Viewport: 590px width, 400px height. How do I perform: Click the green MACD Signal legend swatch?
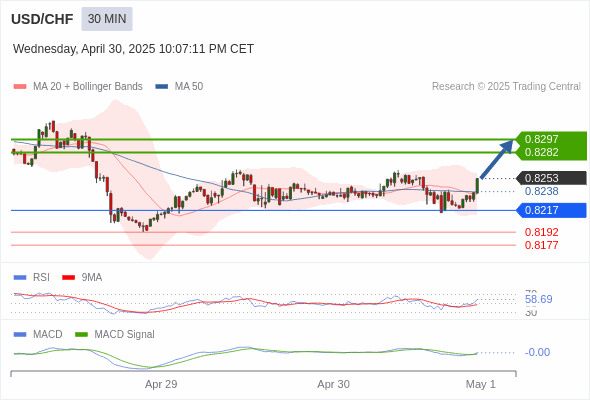pos(81,335)
